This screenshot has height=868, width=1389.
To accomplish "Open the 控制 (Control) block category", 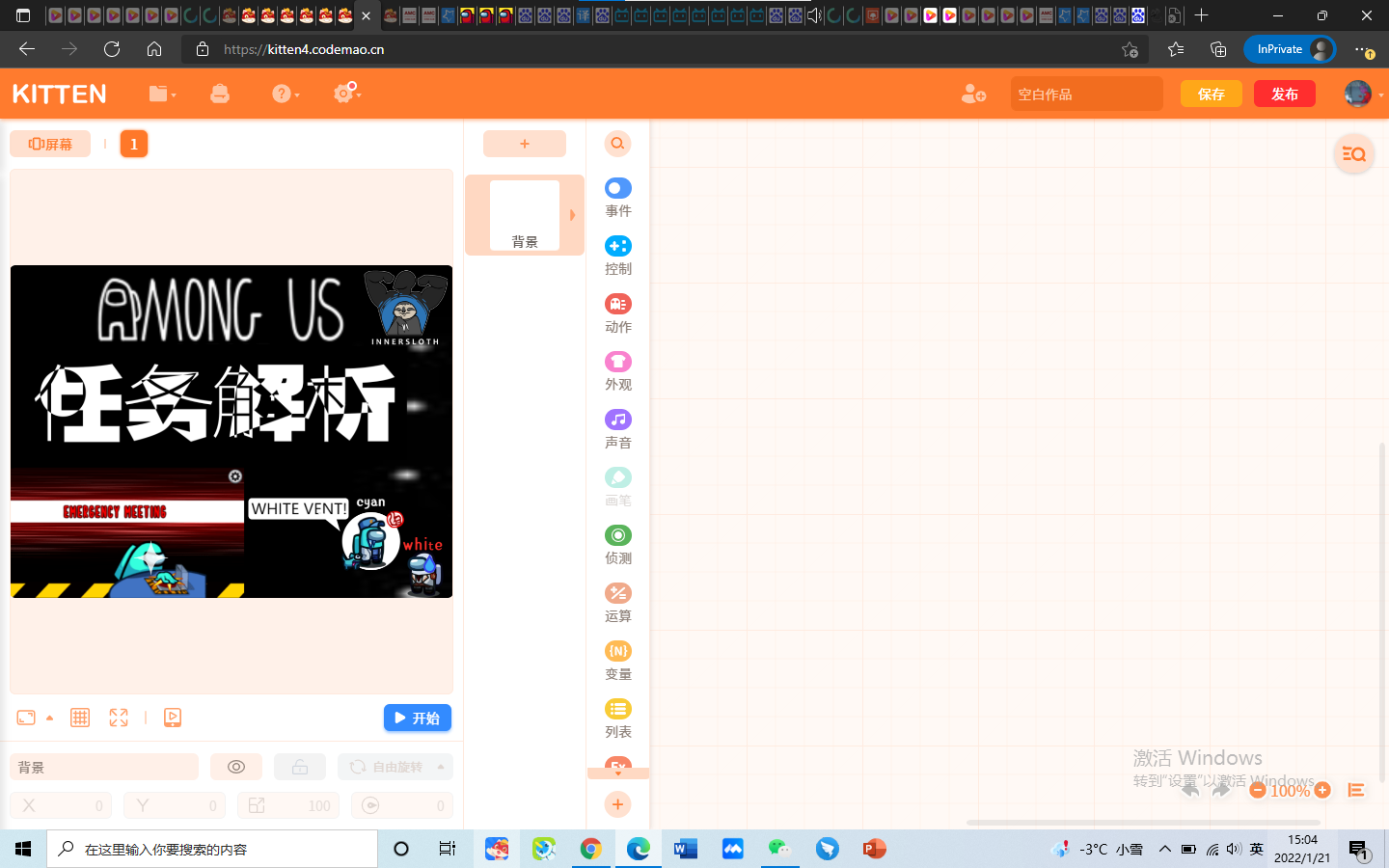I will click(618, 256).
